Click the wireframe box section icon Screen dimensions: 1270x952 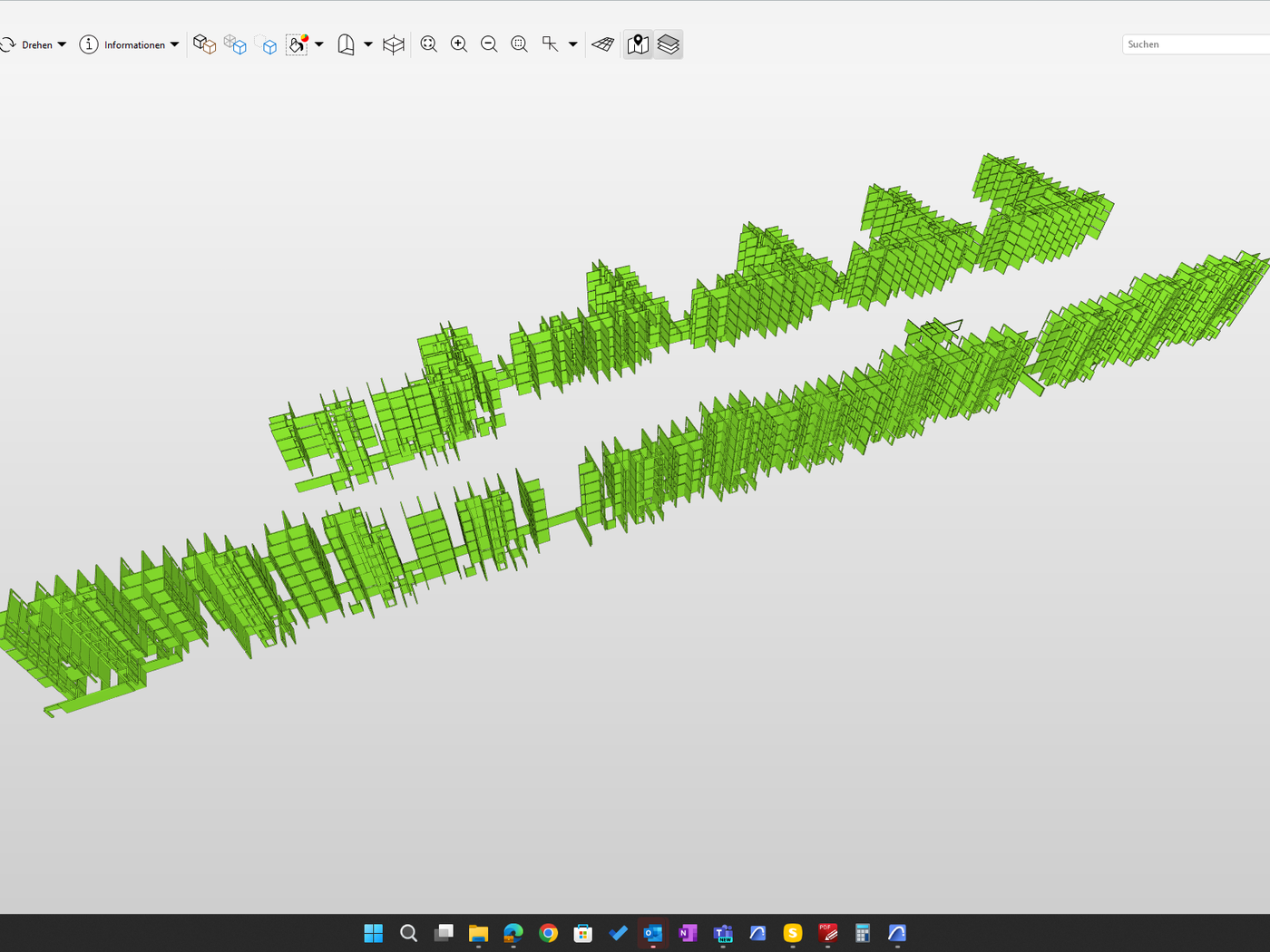click(393, 44)
